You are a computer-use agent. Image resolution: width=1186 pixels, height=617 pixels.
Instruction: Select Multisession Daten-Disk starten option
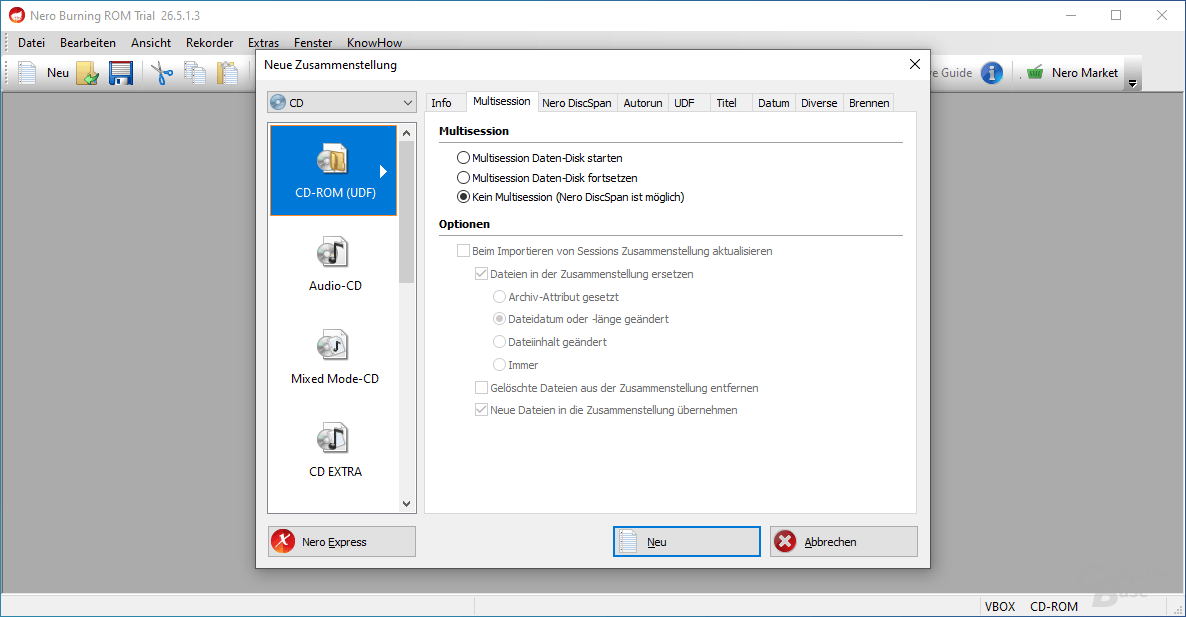463,157
